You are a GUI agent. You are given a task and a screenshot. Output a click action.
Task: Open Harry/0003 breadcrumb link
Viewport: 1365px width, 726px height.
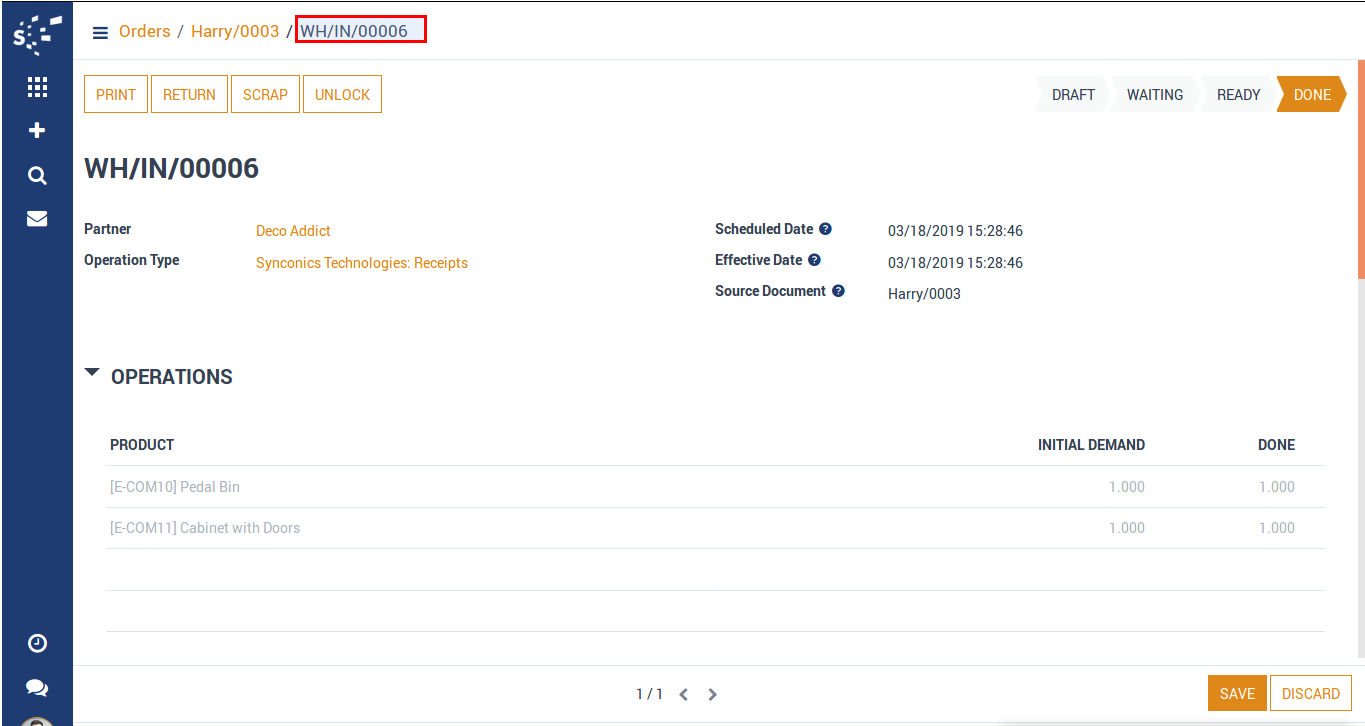tap(235, 31)
